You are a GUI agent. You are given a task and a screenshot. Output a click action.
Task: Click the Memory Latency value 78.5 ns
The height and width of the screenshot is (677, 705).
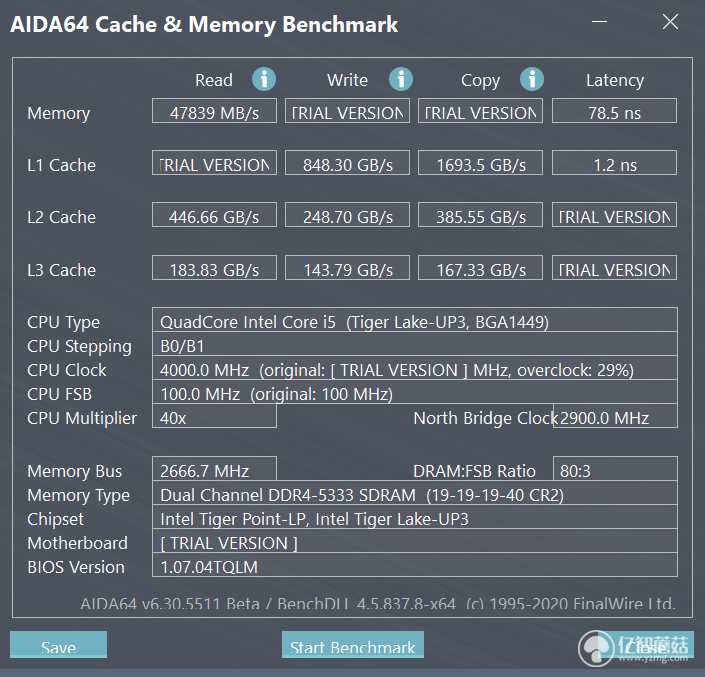click(x=614, y=111)
